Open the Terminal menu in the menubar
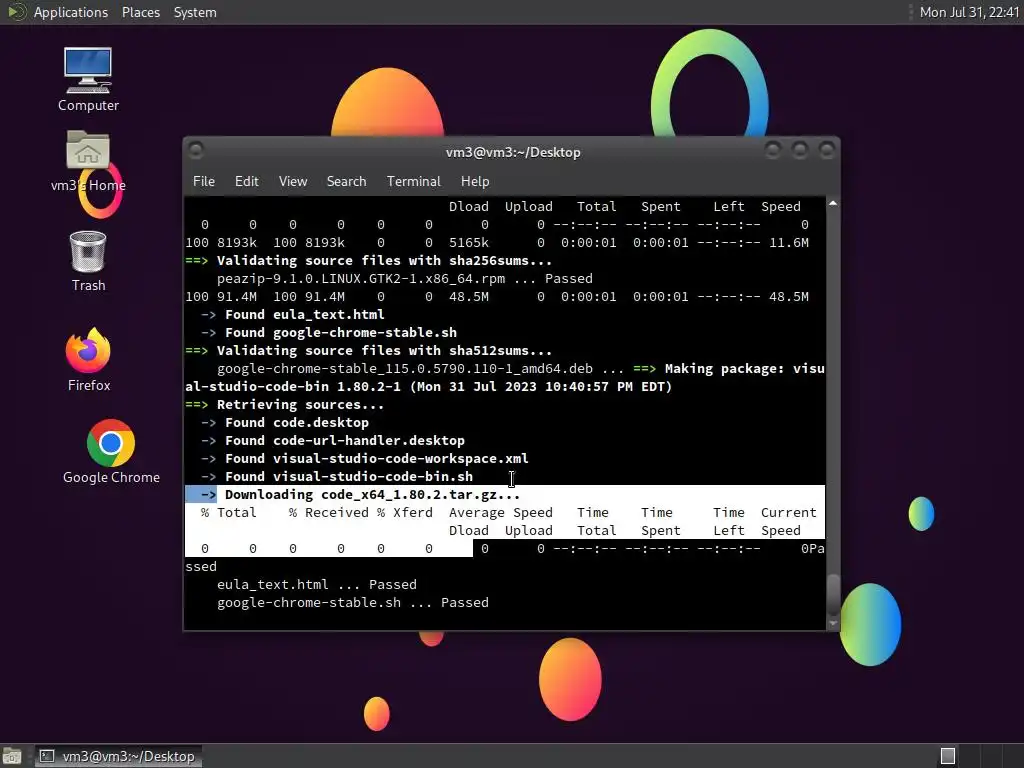The image size is (1024, 768). click(x=413, y=181)
